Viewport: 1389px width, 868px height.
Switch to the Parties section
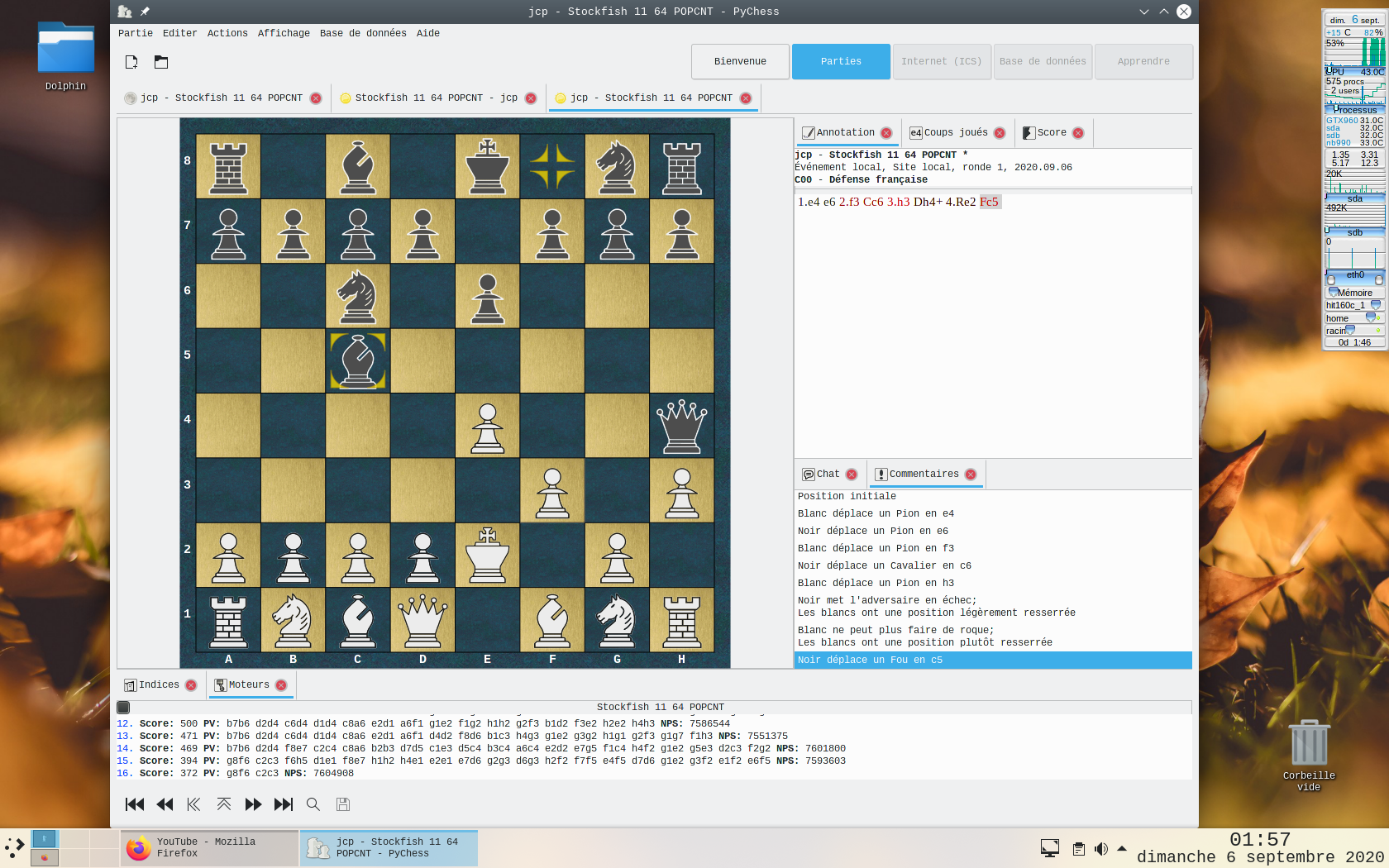(x=841, y=62)
